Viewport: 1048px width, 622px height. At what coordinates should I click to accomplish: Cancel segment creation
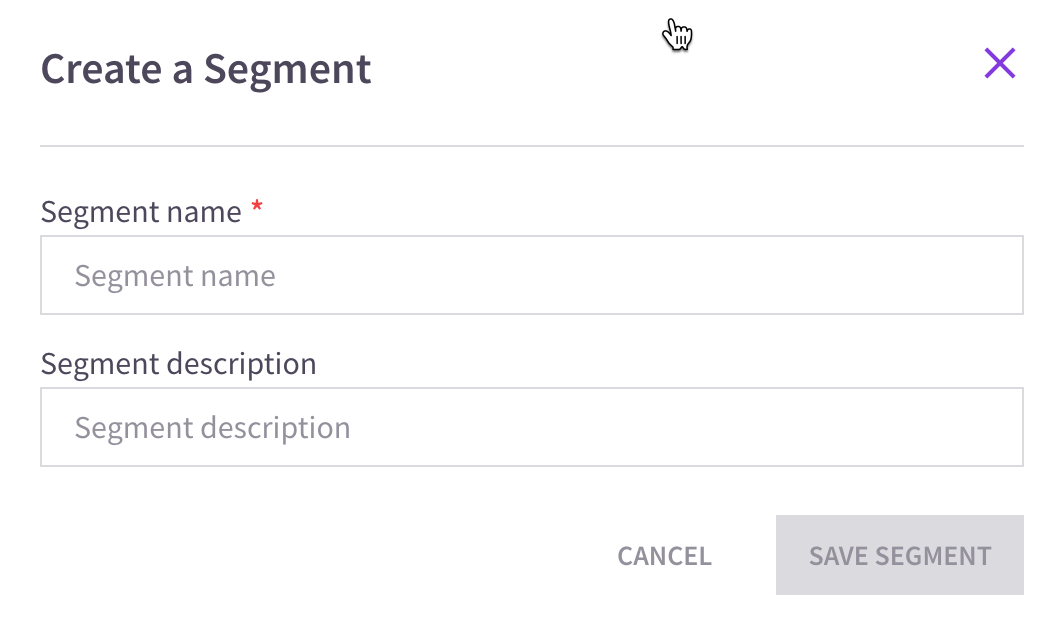click(664, 556)
